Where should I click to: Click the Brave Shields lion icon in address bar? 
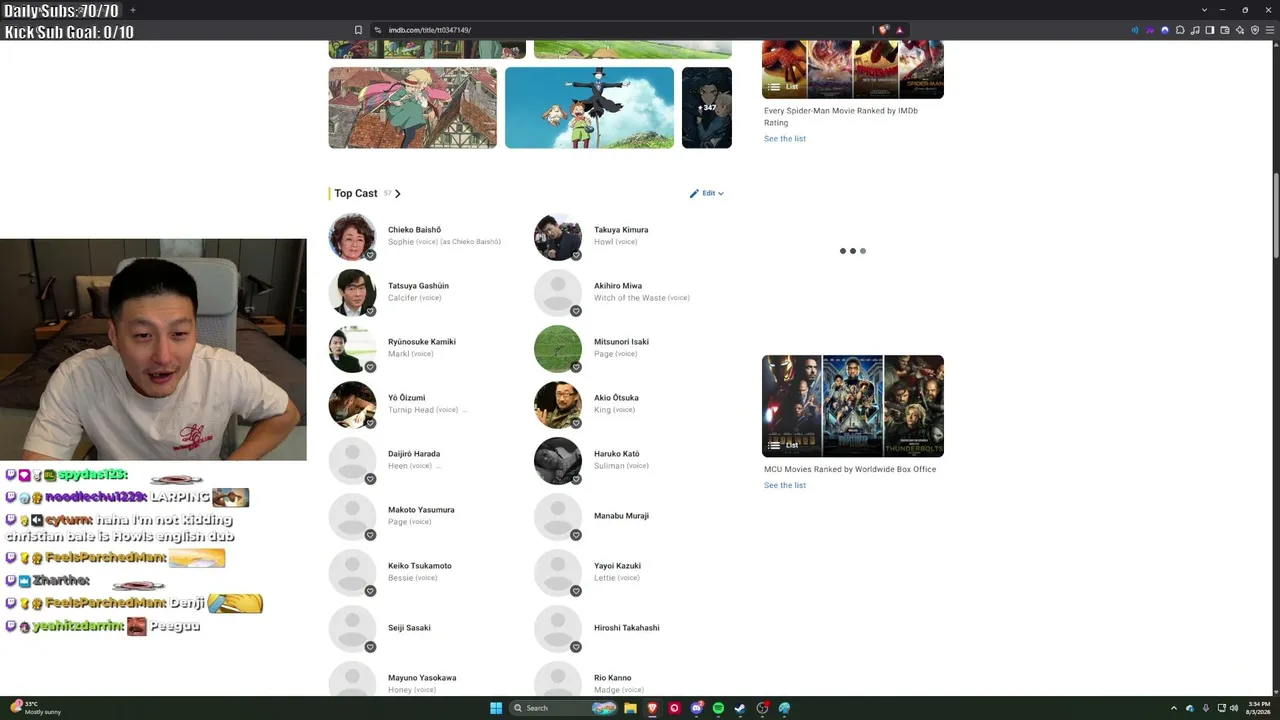click(x=884, y=30)
